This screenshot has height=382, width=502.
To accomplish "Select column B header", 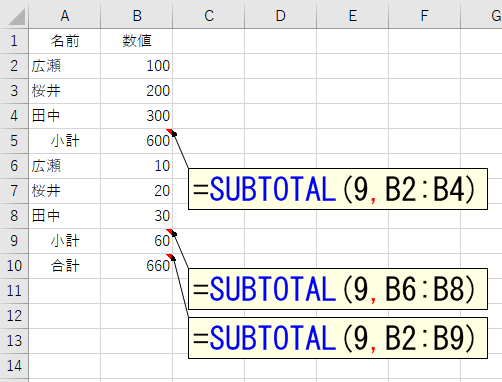I will coord(137,16).
